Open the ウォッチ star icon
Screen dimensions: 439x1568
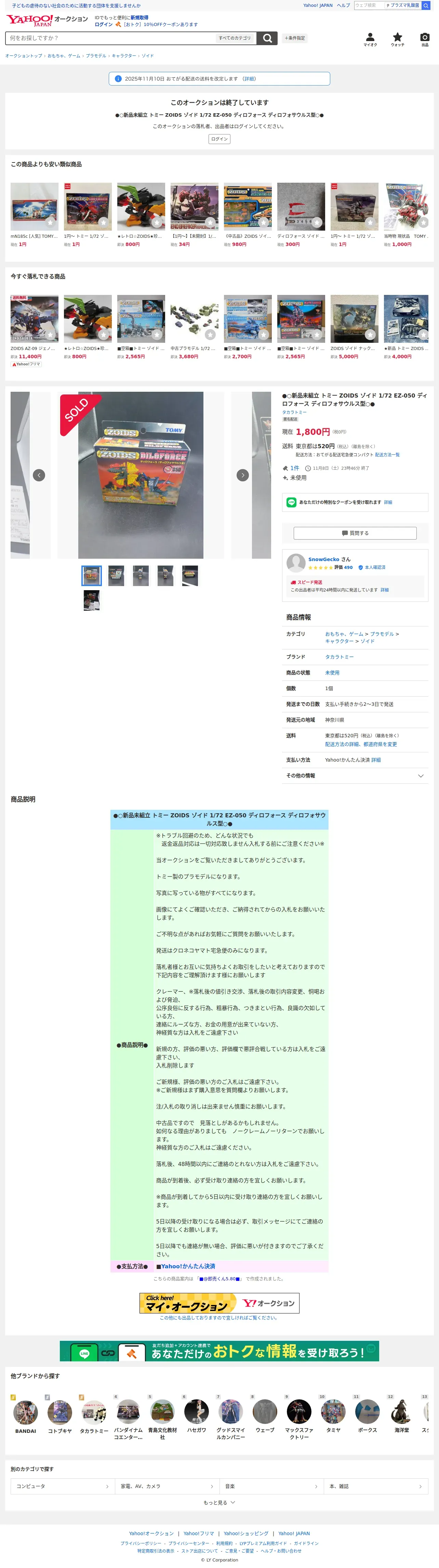[398, 40]
